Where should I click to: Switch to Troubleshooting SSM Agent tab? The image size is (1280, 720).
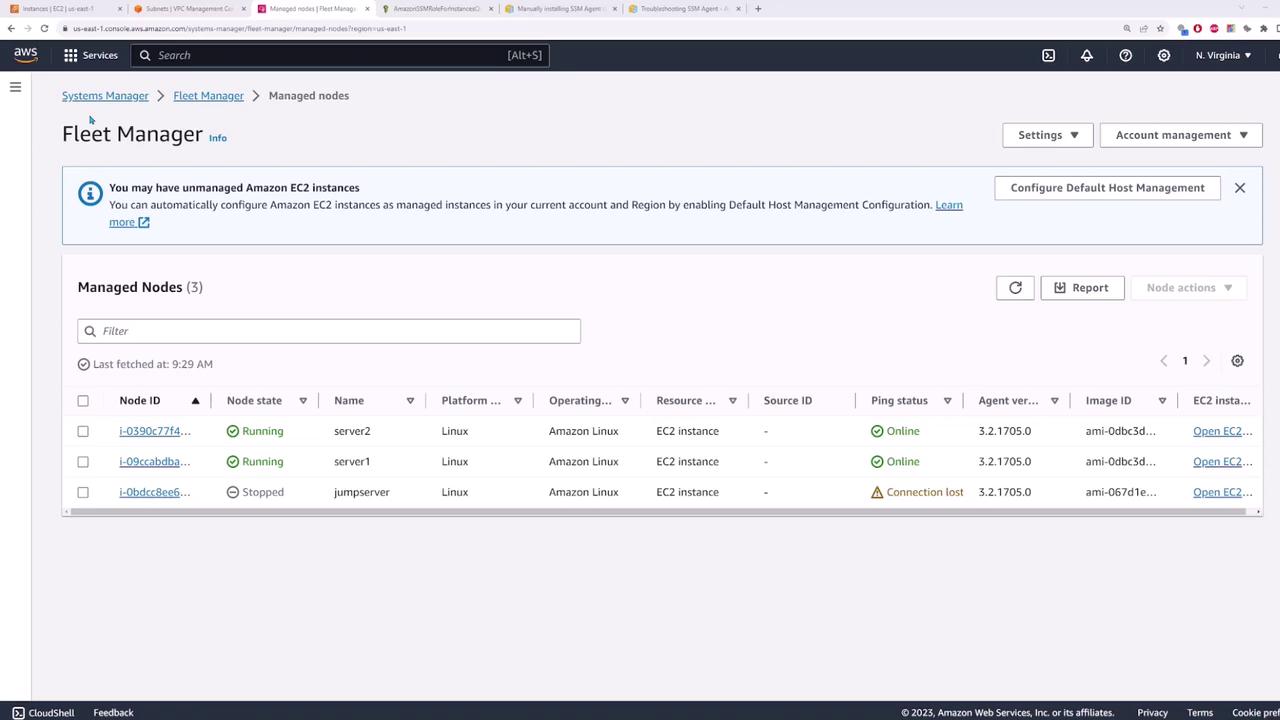click(x=684, y=9)
